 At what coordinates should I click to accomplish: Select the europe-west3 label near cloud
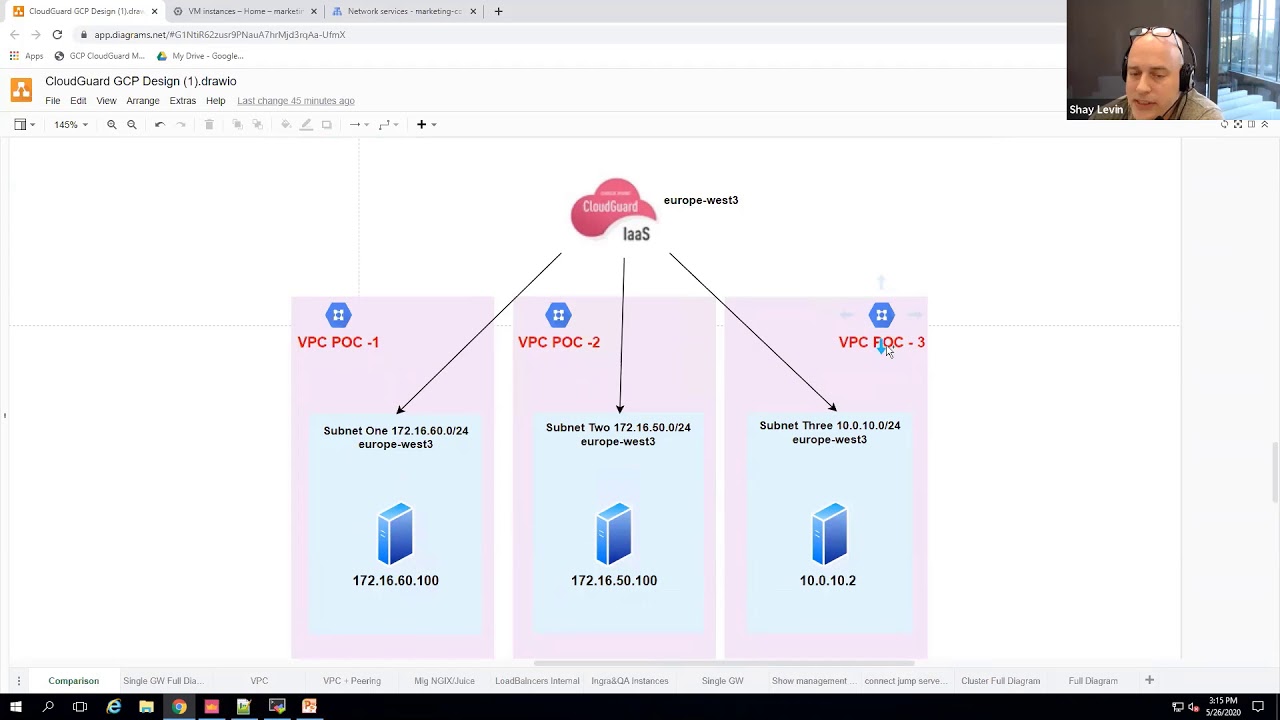[x=701, y=200]
